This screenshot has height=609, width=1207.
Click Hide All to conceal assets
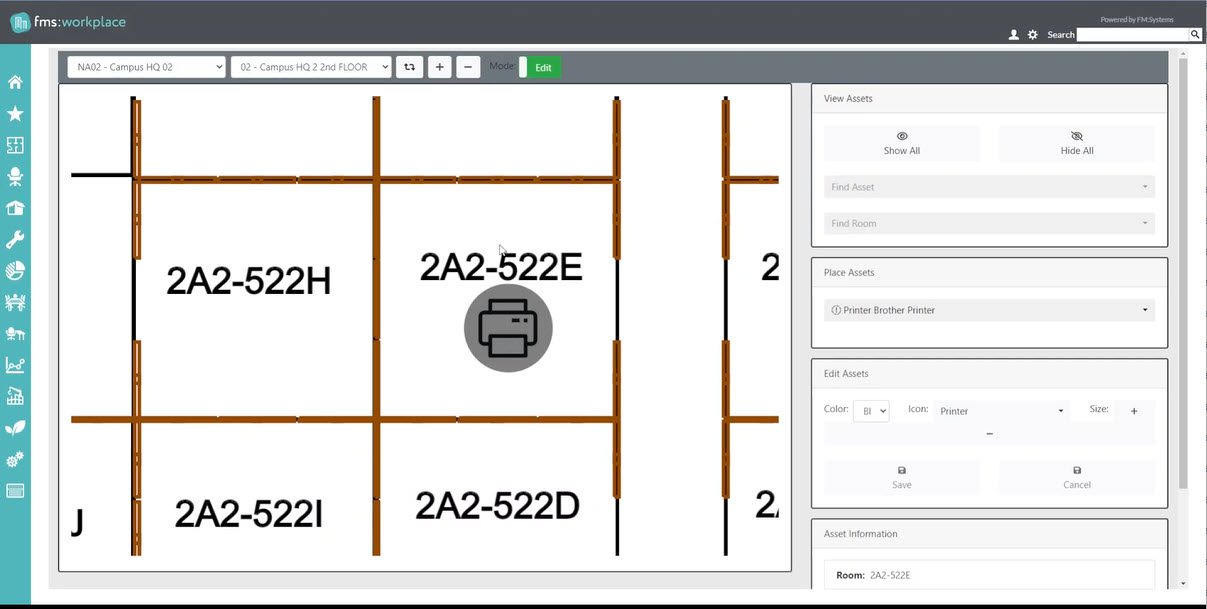(x=1076, y=143)
